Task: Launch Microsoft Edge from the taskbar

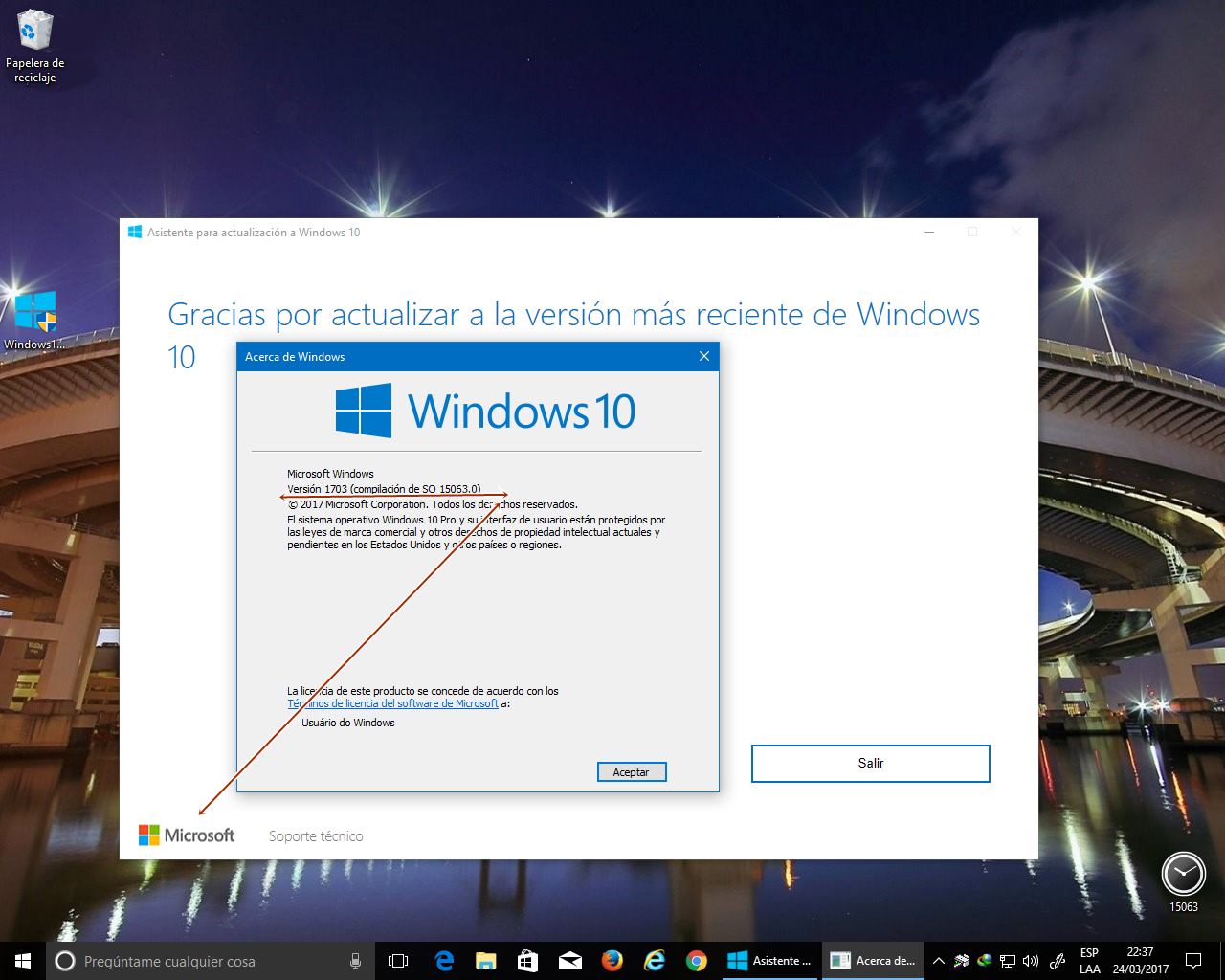Action: point(444,961)
